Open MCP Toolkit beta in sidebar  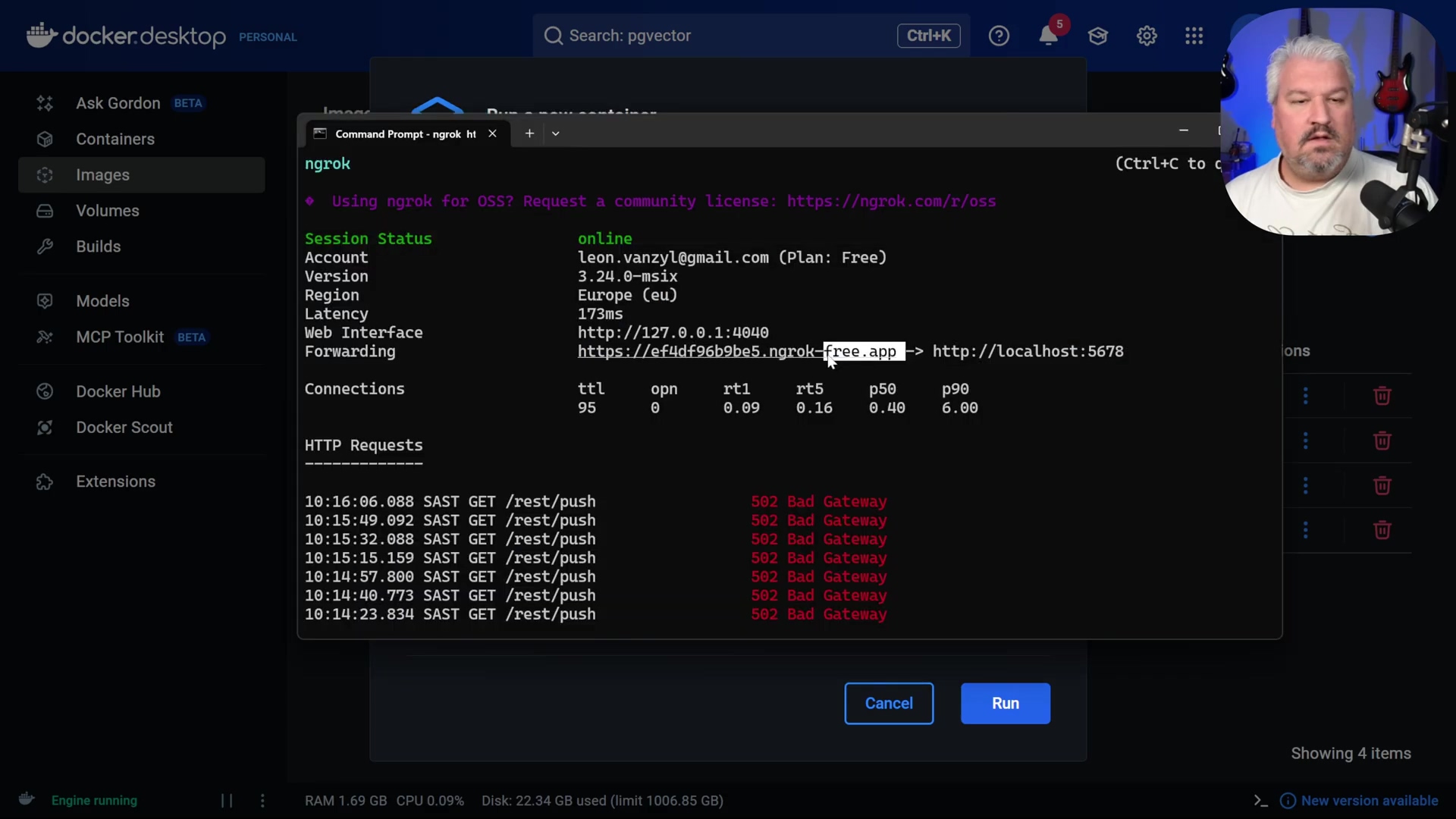click(120, 337)
